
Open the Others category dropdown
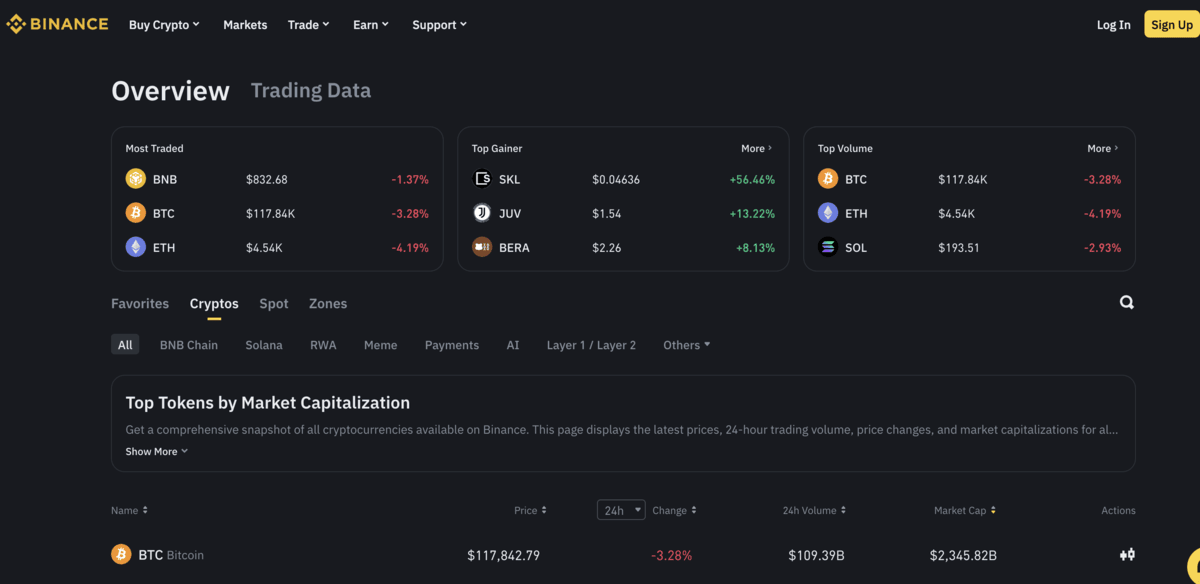tap(687, 345)
